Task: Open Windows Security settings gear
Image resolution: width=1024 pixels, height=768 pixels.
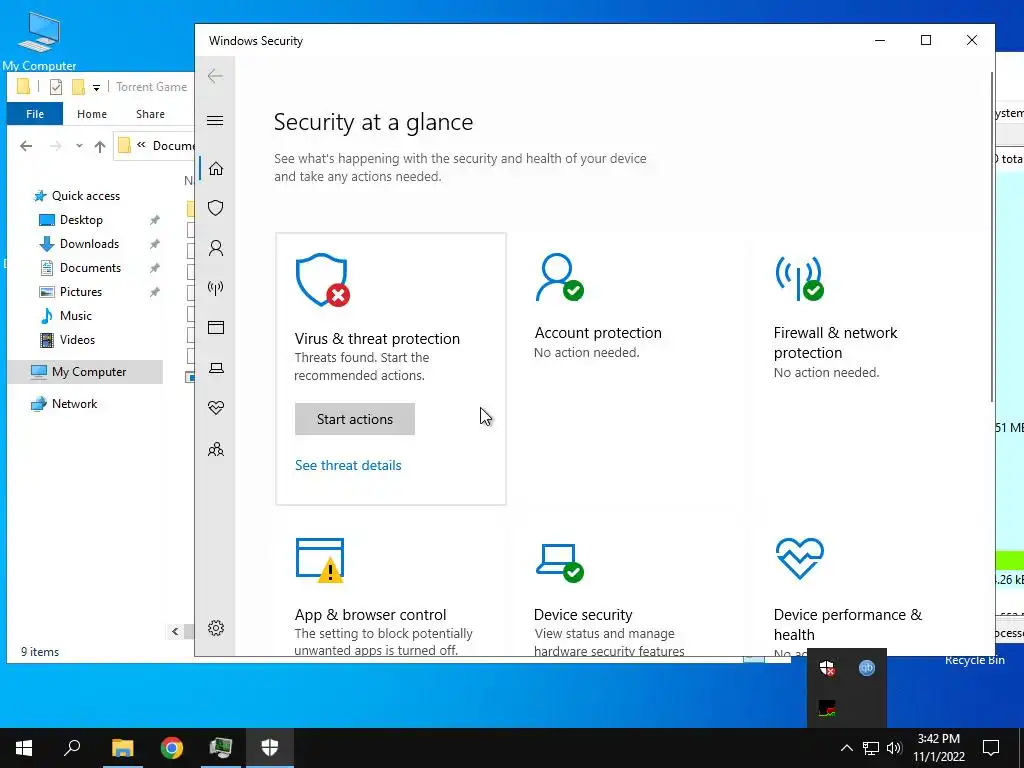Action: [216, 628]
